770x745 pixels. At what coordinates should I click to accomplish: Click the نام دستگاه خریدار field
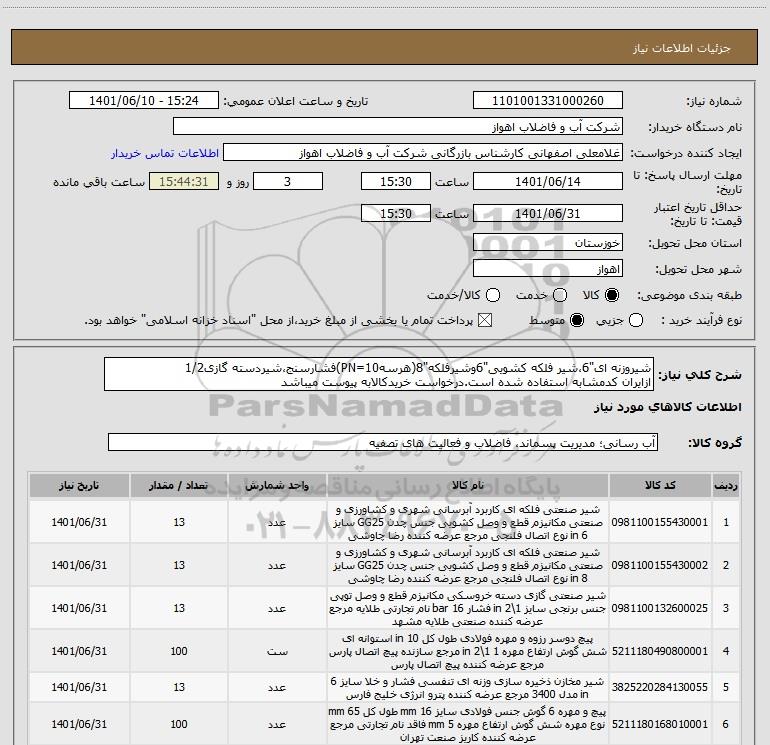tap(398, 127)
